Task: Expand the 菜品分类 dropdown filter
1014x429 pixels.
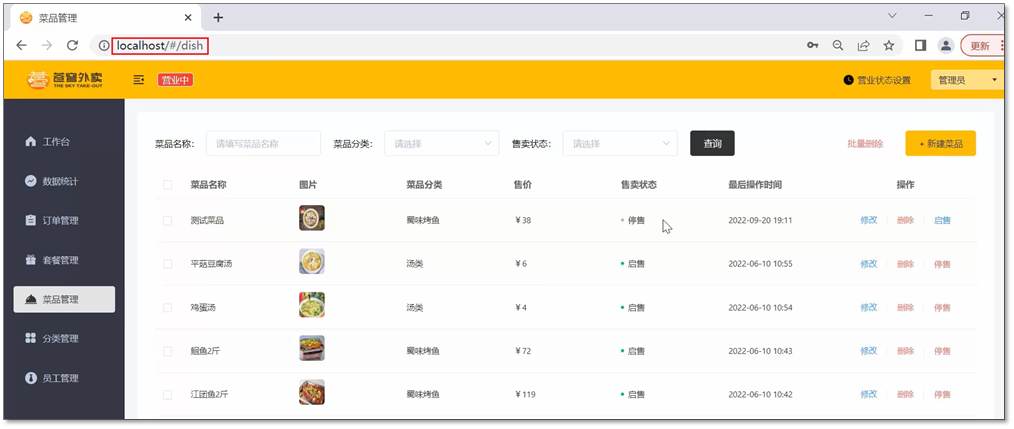Action: 441,144
